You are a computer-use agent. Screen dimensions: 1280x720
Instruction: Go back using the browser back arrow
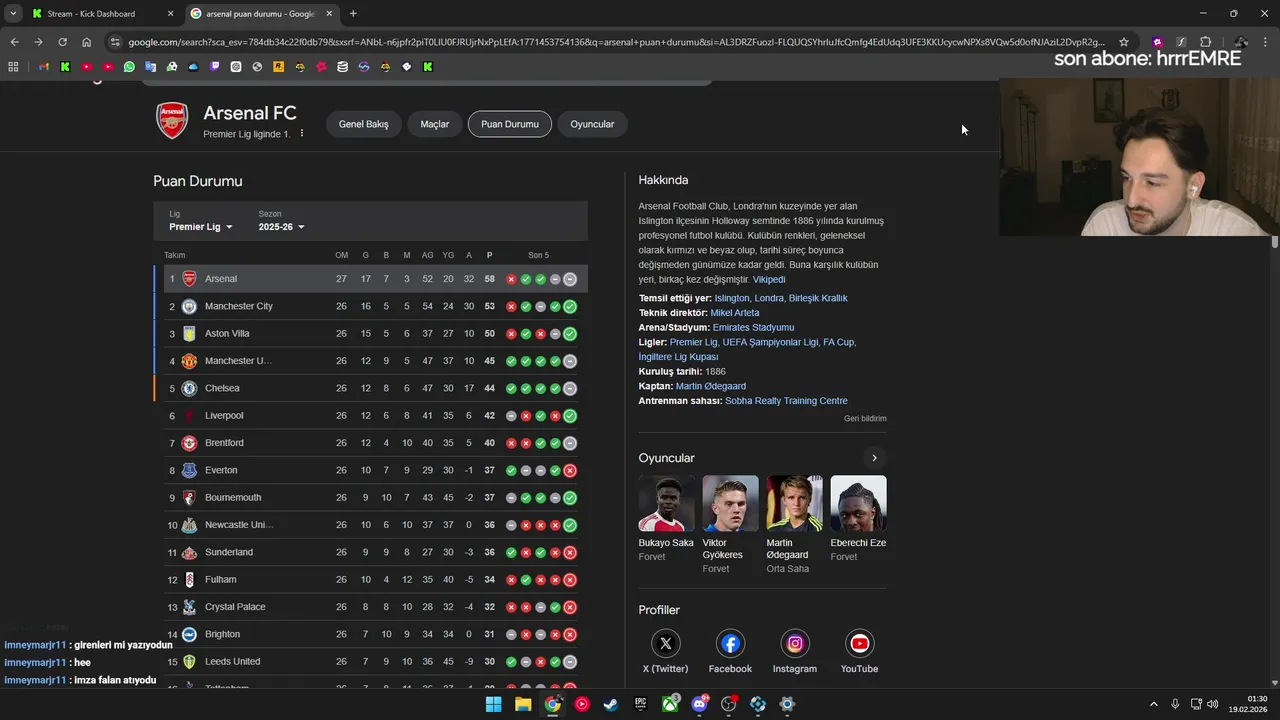(x=14, y=42)
